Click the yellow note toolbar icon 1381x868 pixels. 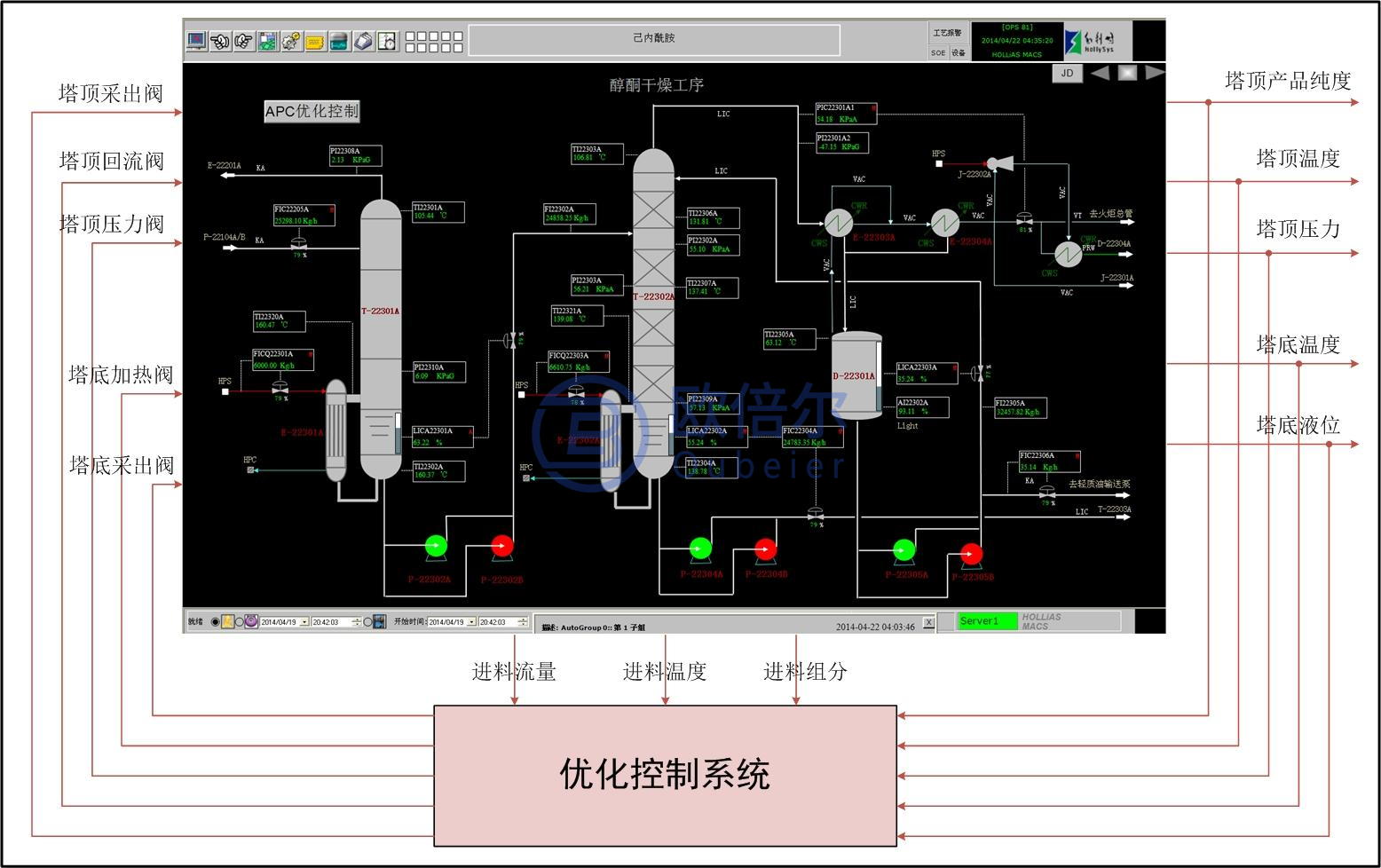315,41
